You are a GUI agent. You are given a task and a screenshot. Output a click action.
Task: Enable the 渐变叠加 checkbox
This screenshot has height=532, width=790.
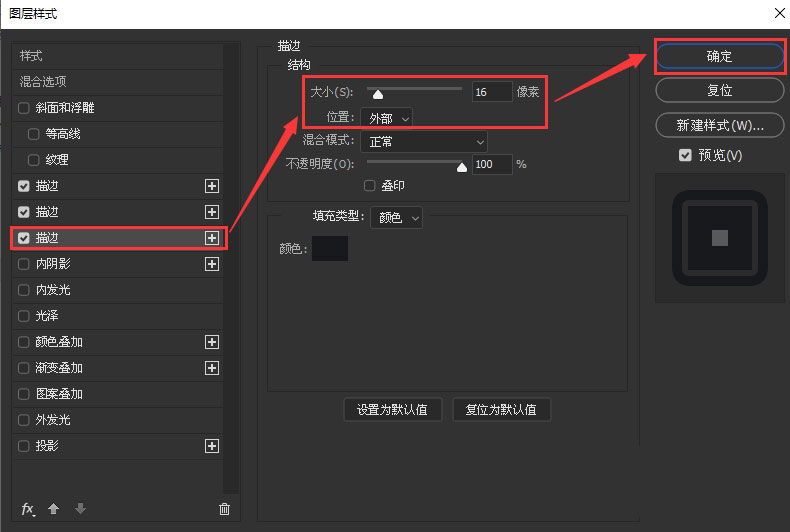tap(24, 368)
